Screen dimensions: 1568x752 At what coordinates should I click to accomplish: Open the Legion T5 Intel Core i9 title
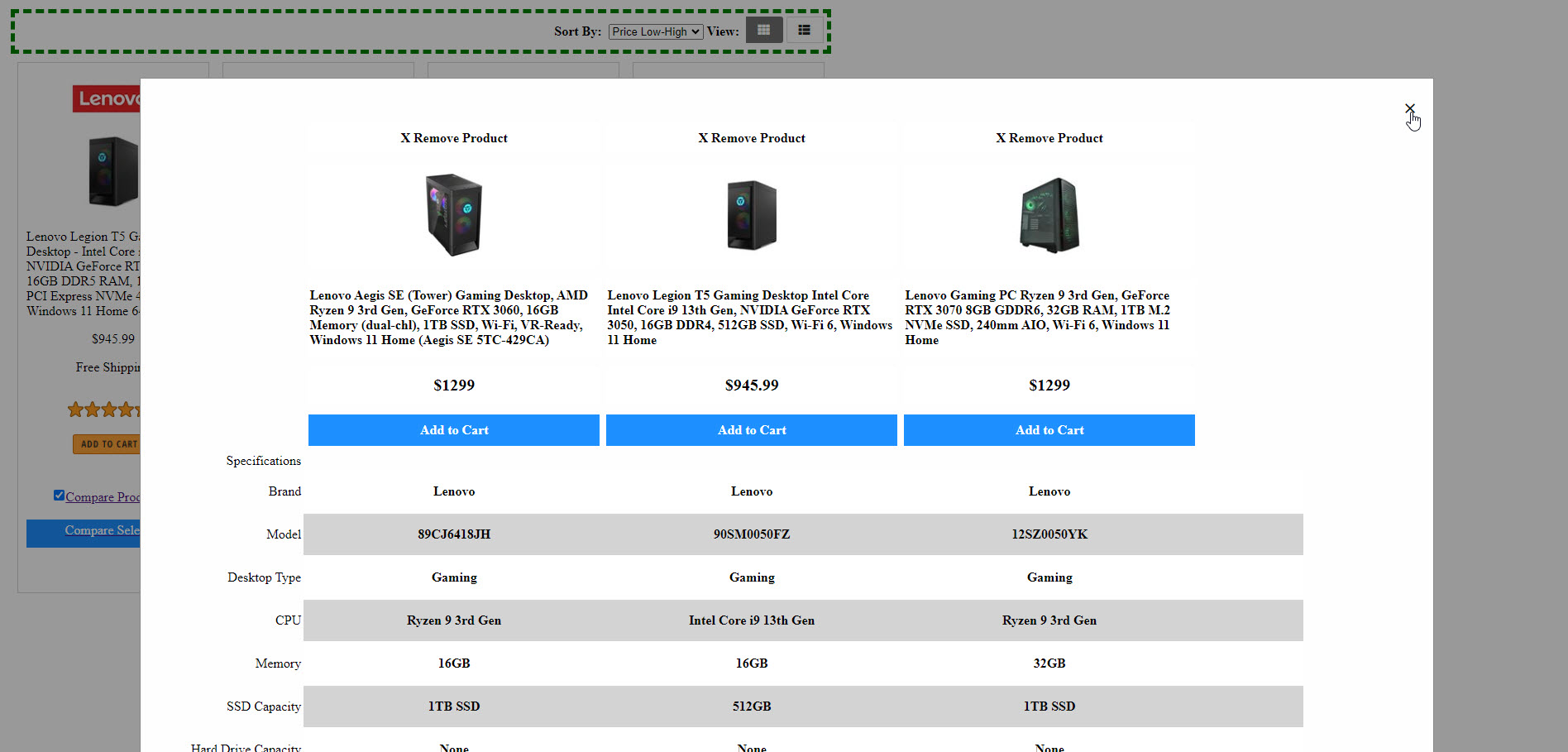(x=749, y=318)
